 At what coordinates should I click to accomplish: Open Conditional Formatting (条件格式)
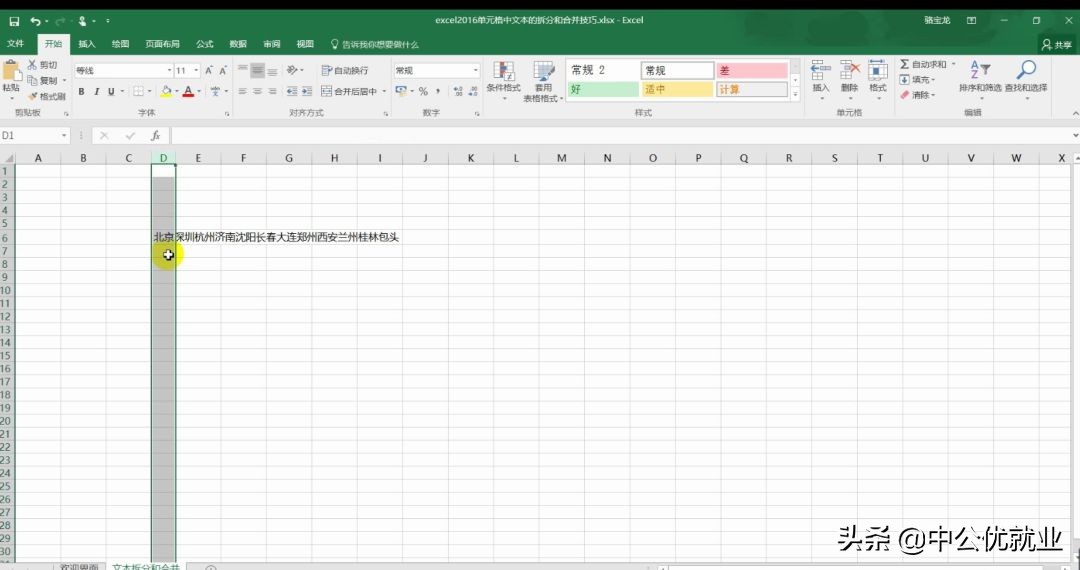pyautogui.click(x=503, y=78)
